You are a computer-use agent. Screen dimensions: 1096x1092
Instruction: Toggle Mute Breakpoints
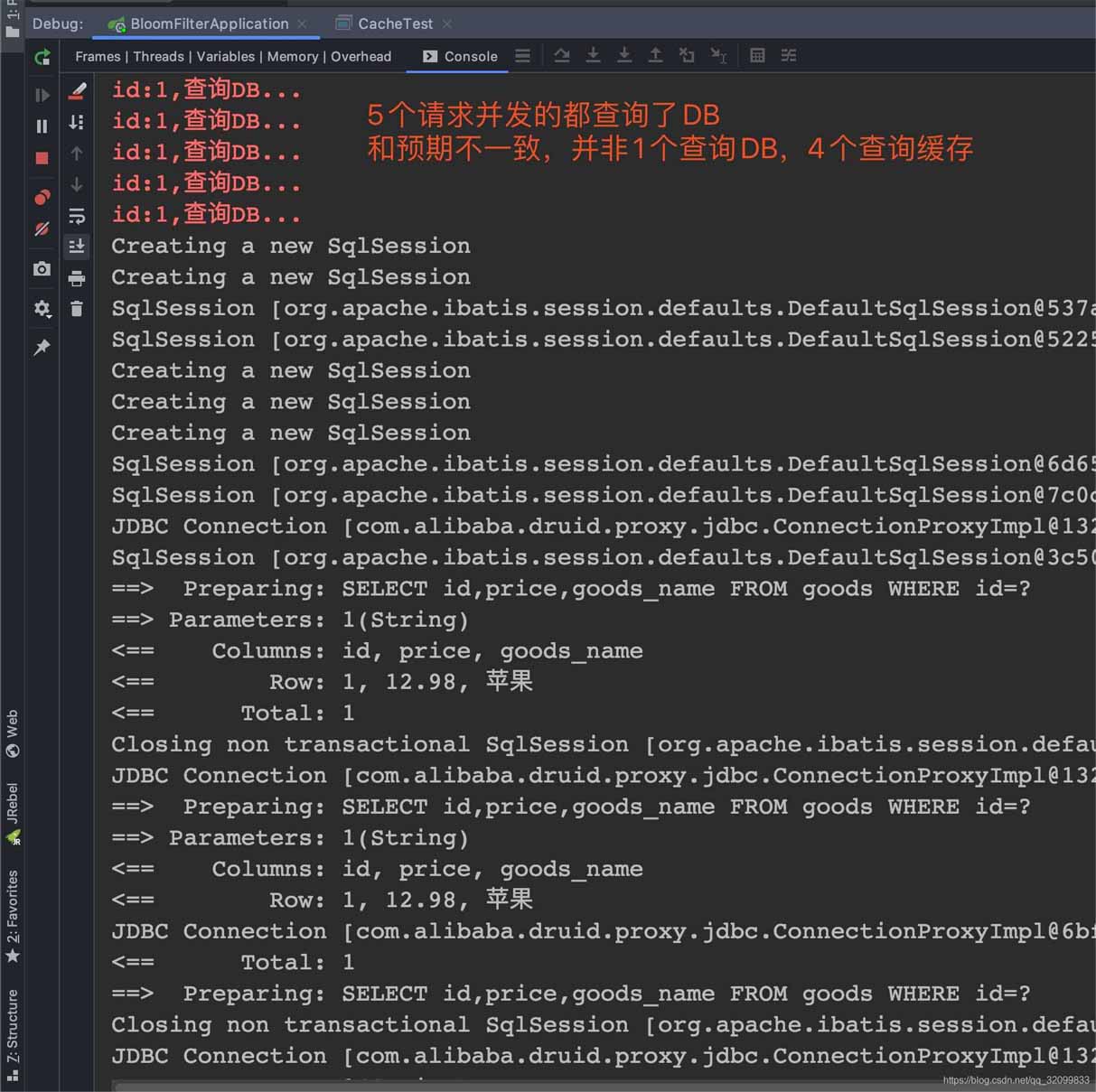(42, 229)
